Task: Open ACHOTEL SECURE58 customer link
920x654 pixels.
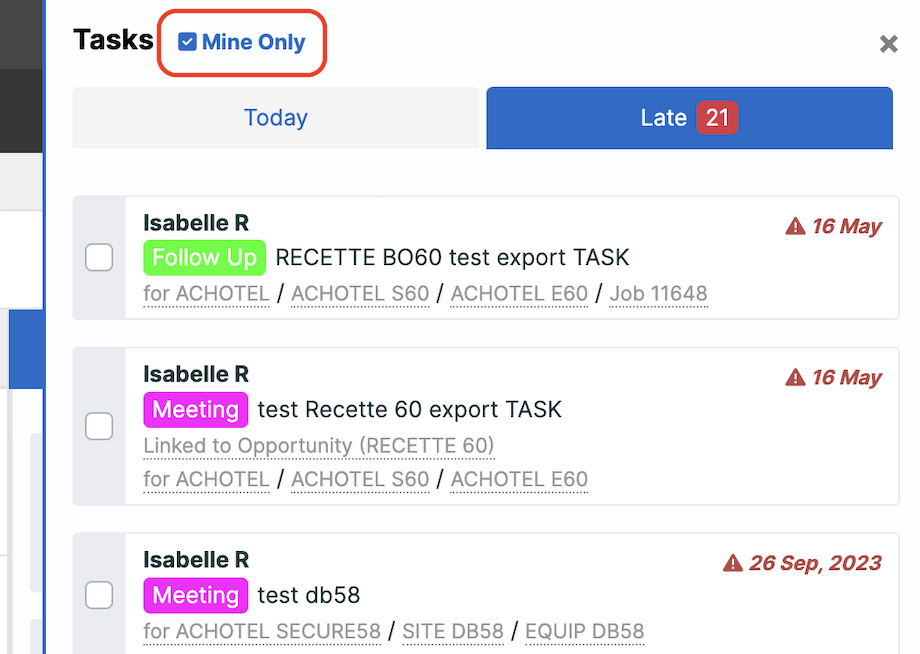Action: click(x=262, y=631)
